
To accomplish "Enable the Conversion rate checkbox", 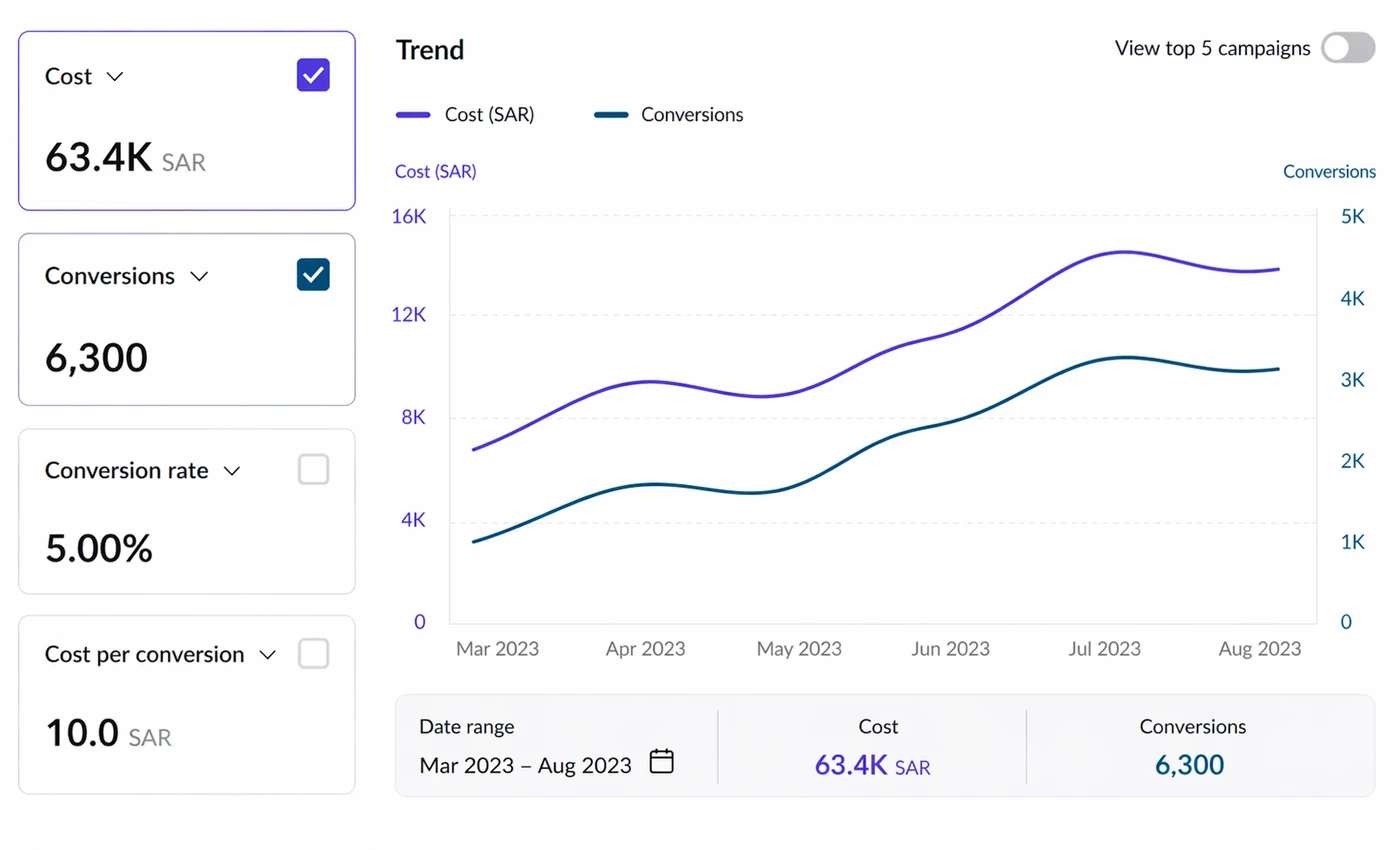I will point(313,469).
